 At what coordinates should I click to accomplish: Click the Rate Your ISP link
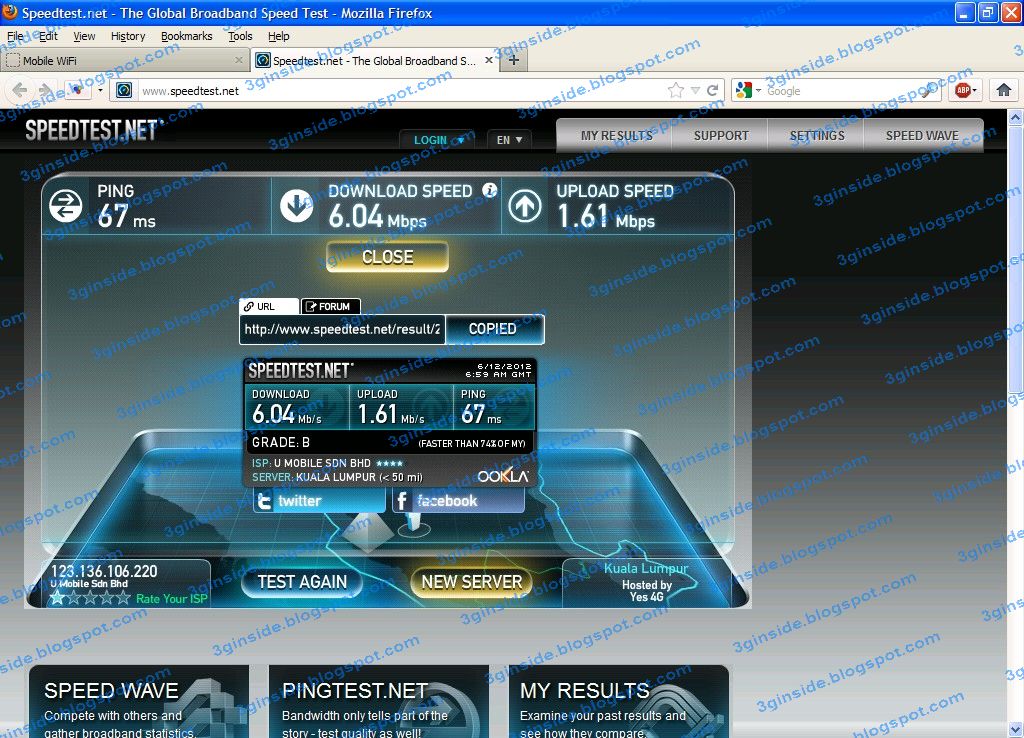(x=172, y=598)
